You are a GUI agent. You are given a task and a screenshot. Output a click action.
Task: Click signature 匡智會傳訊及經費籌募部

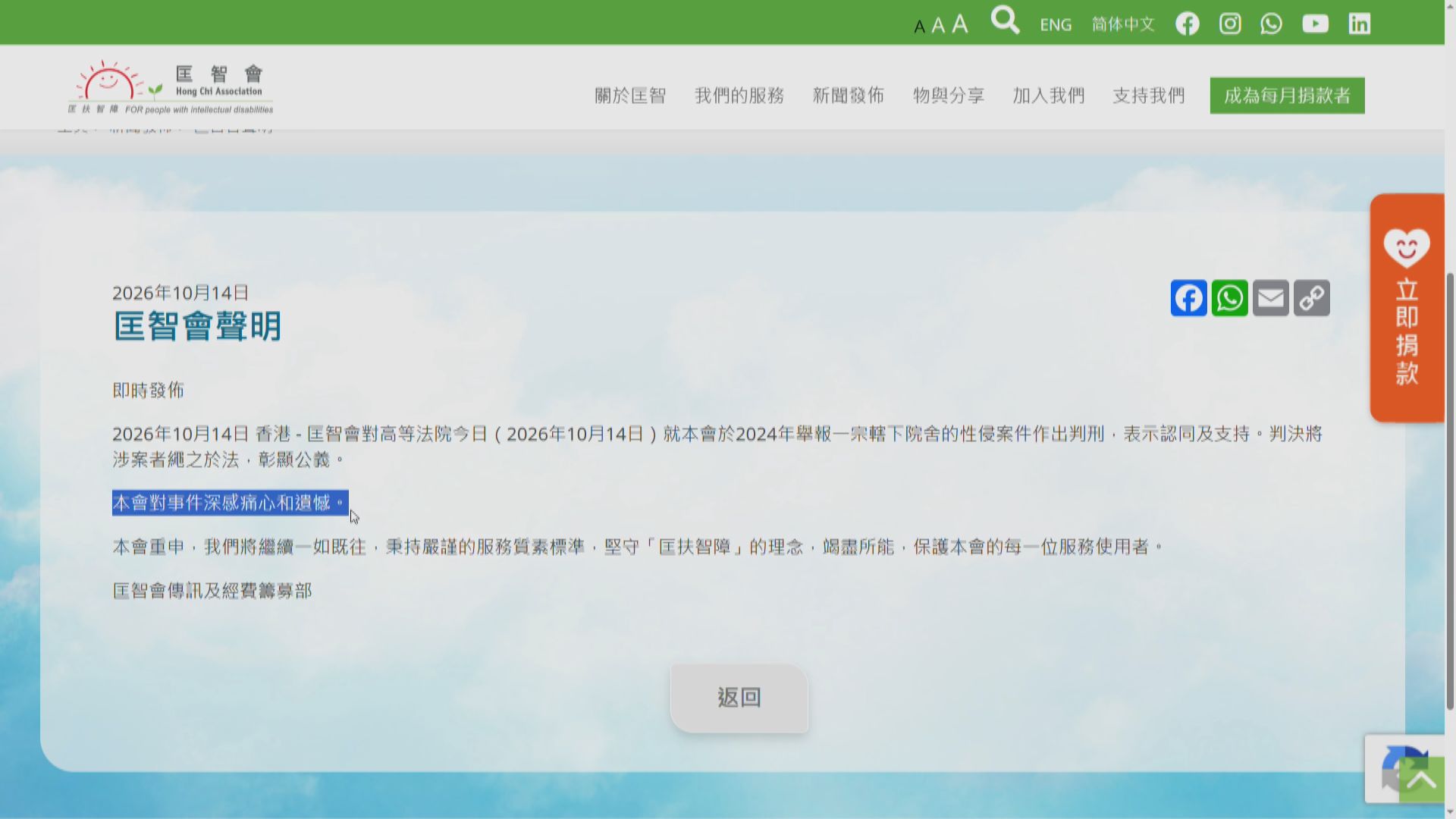[212, 591]
